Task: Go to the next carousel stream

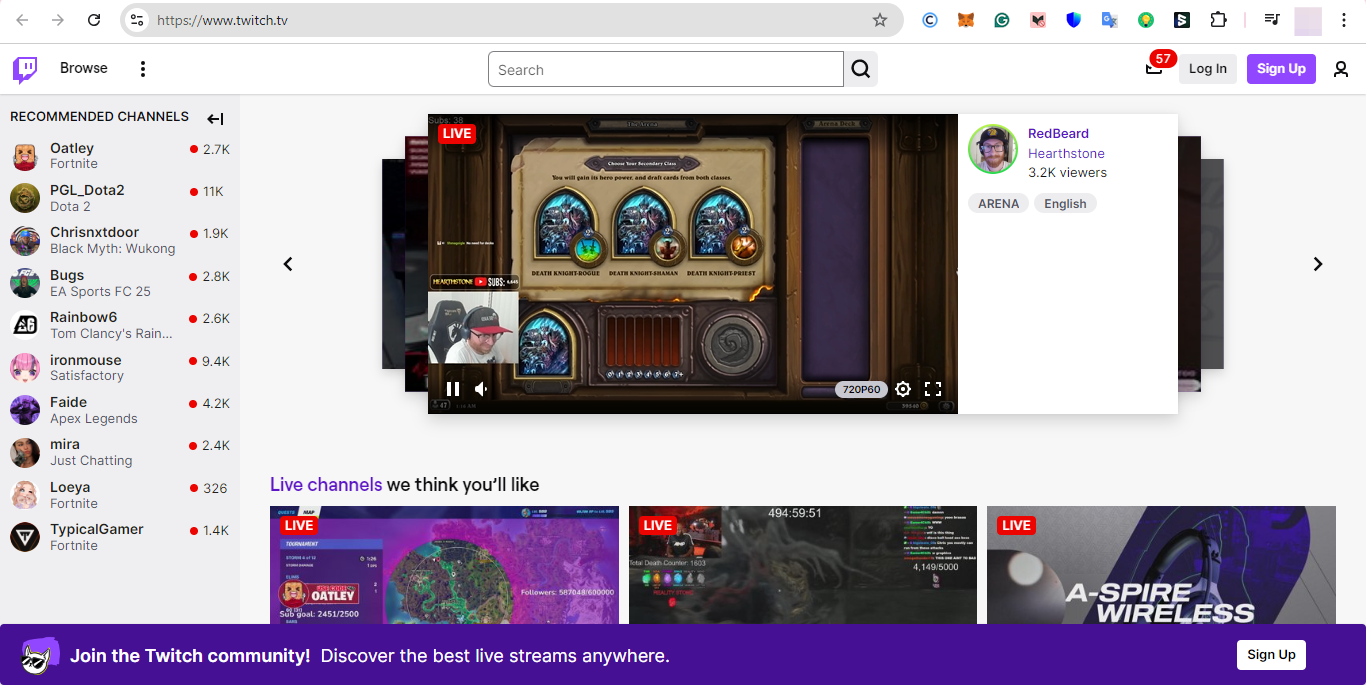Action: click(1318, 264)
